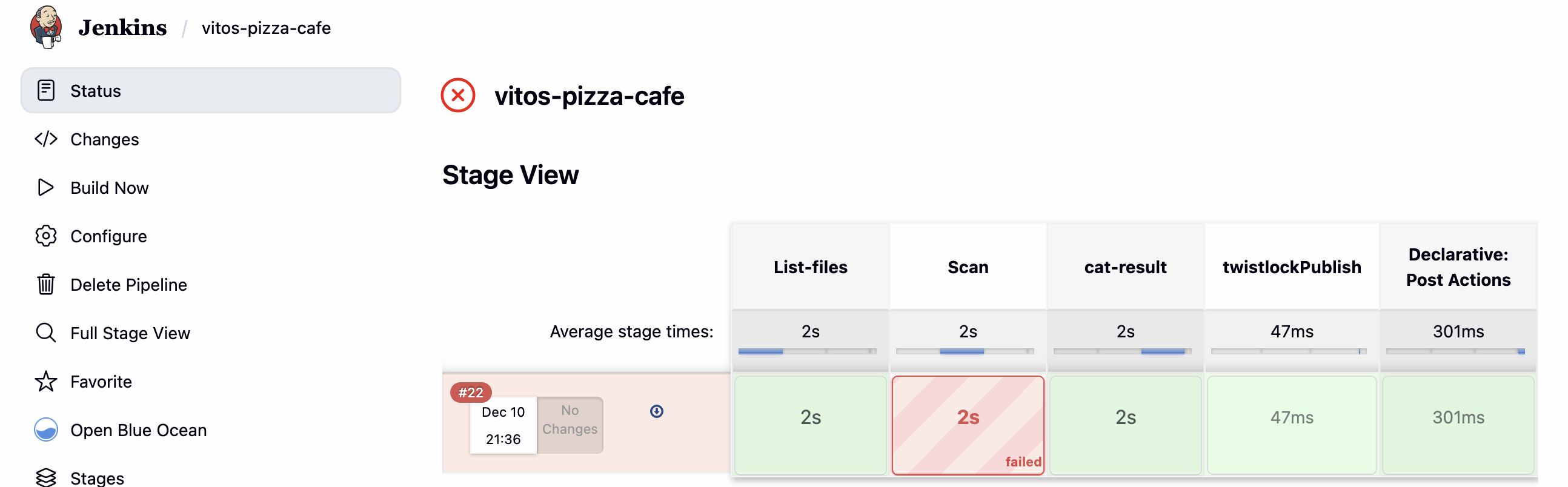The height and width of the screenshot is (487, 1568).
Task: Click the Full Stage View magnifier icon
Action: click(45, 333)
